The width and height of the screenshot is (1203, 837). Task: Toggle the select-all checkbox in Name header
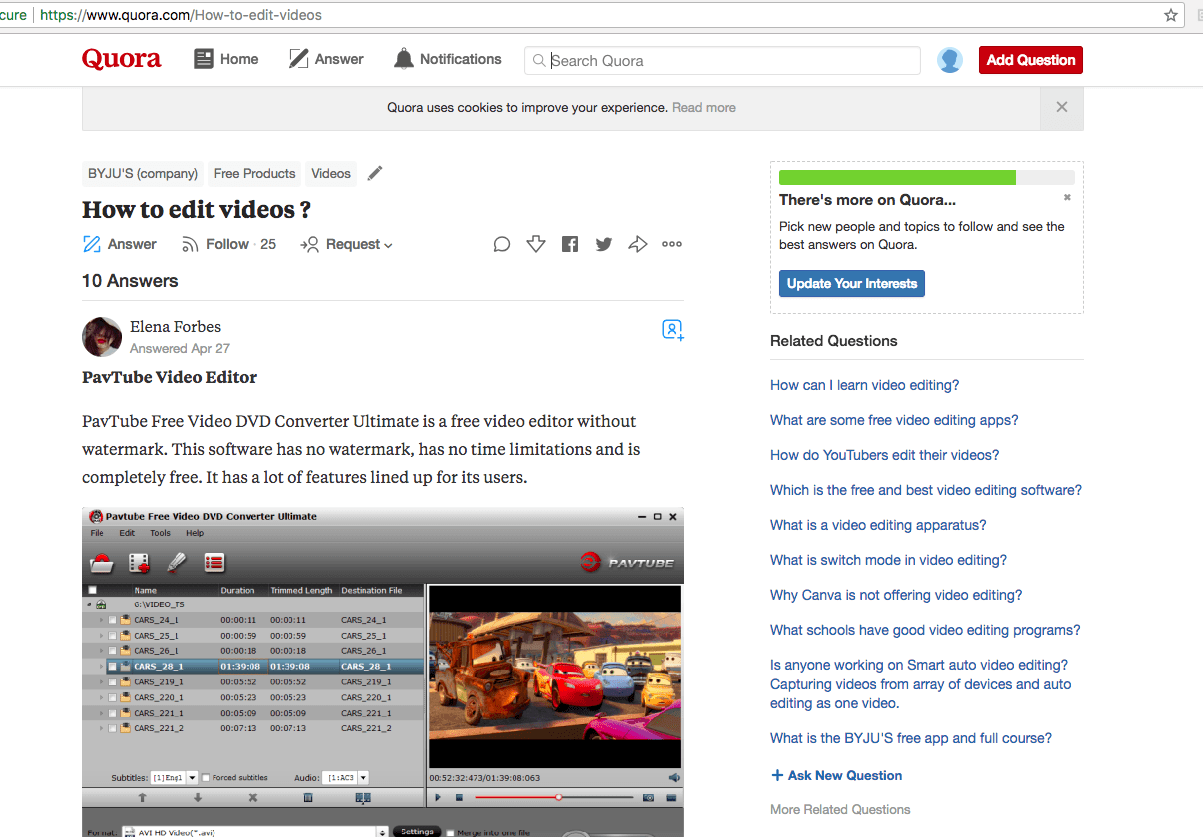93,590
